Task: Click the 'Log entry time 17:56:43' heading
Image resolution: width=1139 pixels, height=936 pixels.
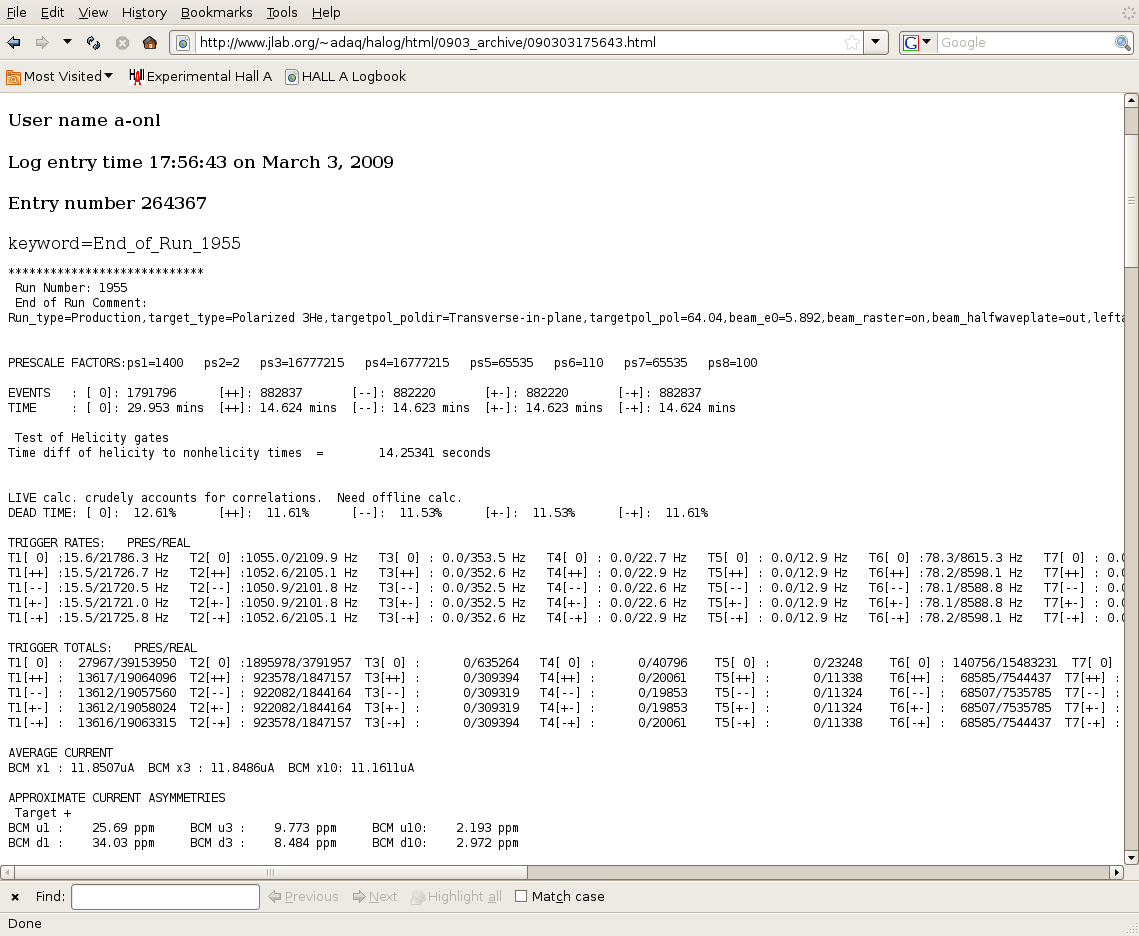Action: click(200, 162)
